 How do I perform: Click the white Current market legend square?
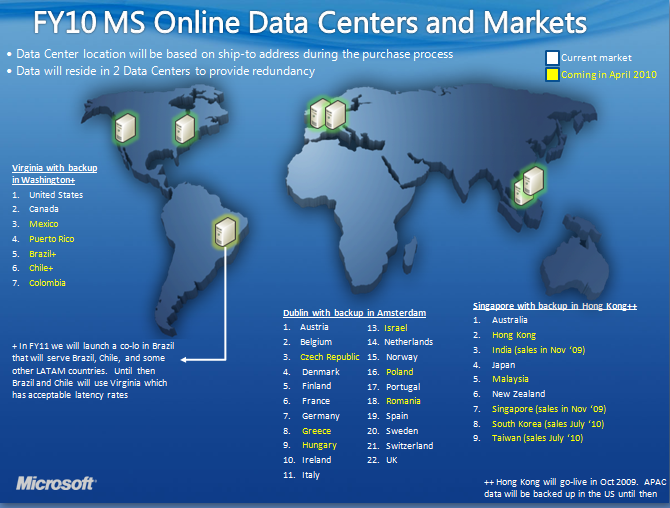click(x=552, y=58)
